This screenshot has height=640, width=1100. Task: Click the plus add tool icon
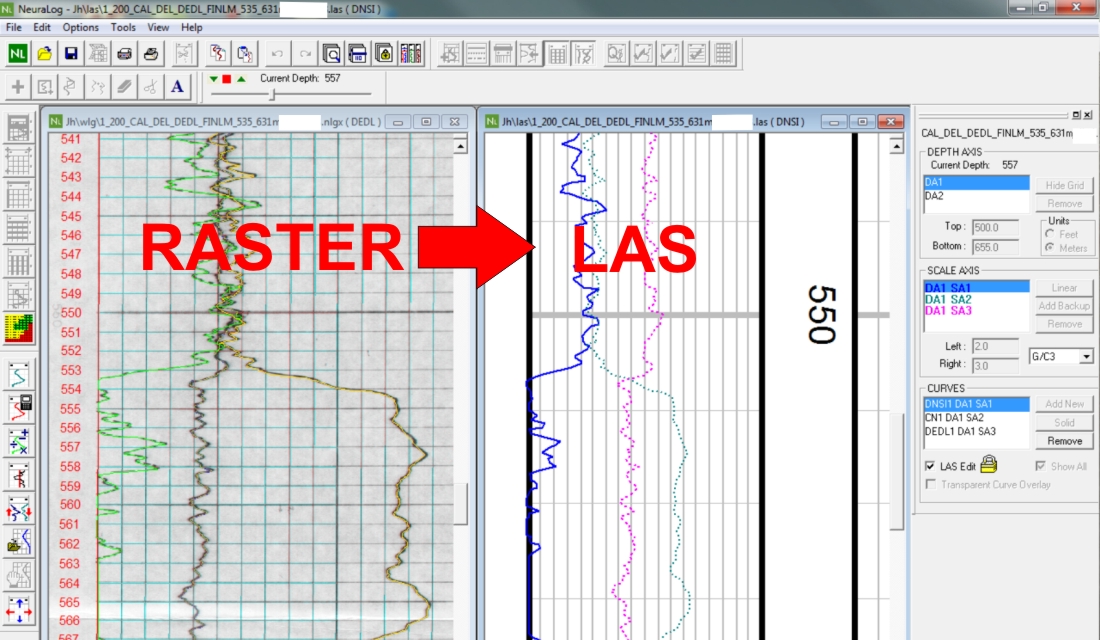pos(18,87)
